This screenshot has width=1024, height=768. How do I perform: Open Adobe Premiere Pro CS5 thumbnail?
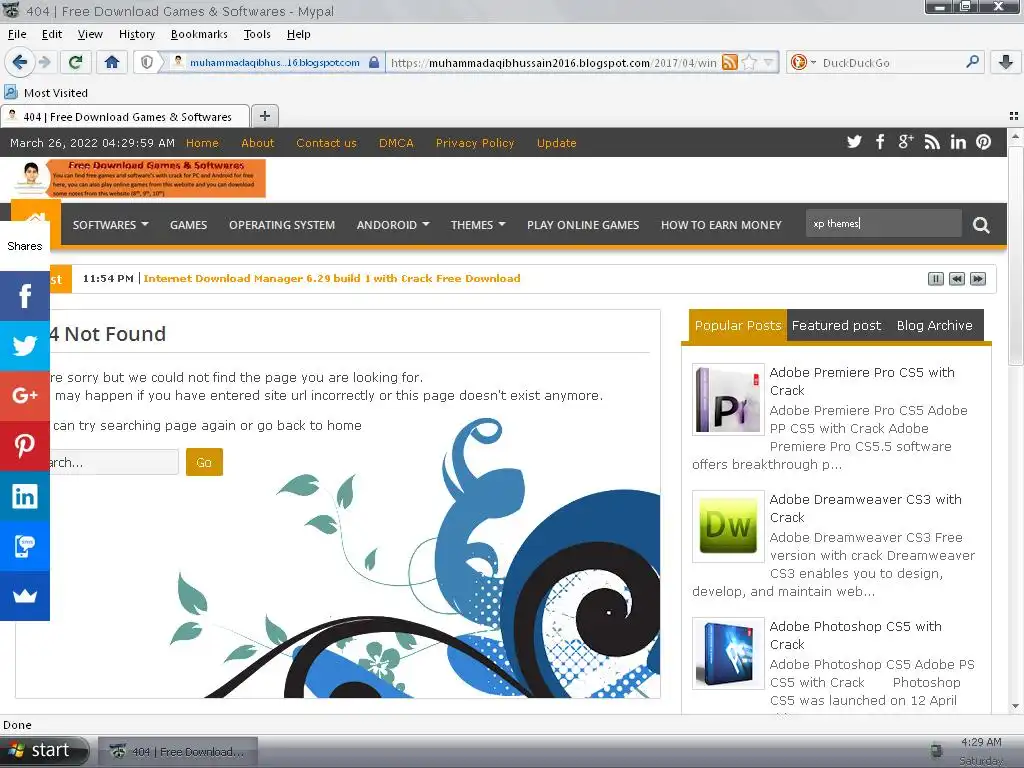point(728,399)
